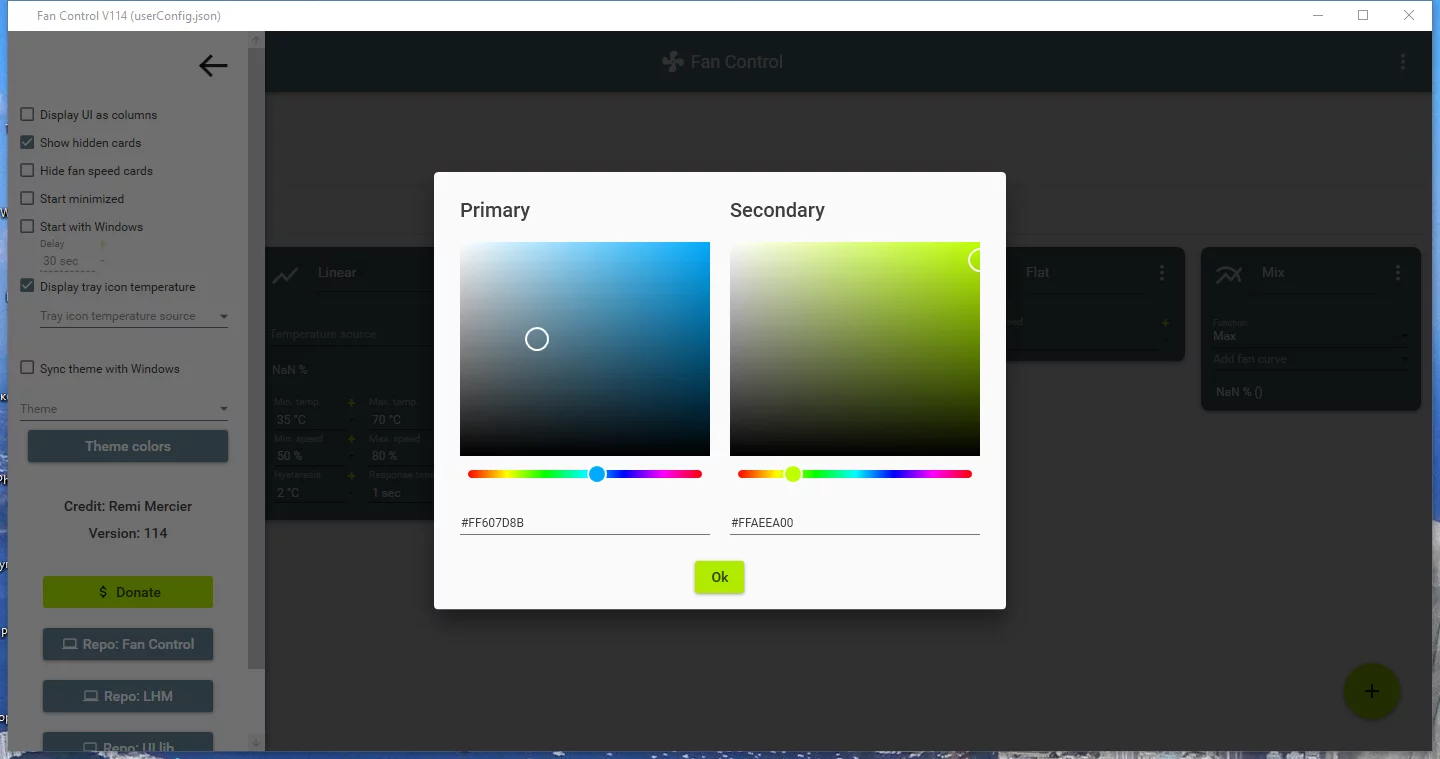
Task: Click the Linear curve card icon
Action: pyautogui.click(x=285, y=274)
